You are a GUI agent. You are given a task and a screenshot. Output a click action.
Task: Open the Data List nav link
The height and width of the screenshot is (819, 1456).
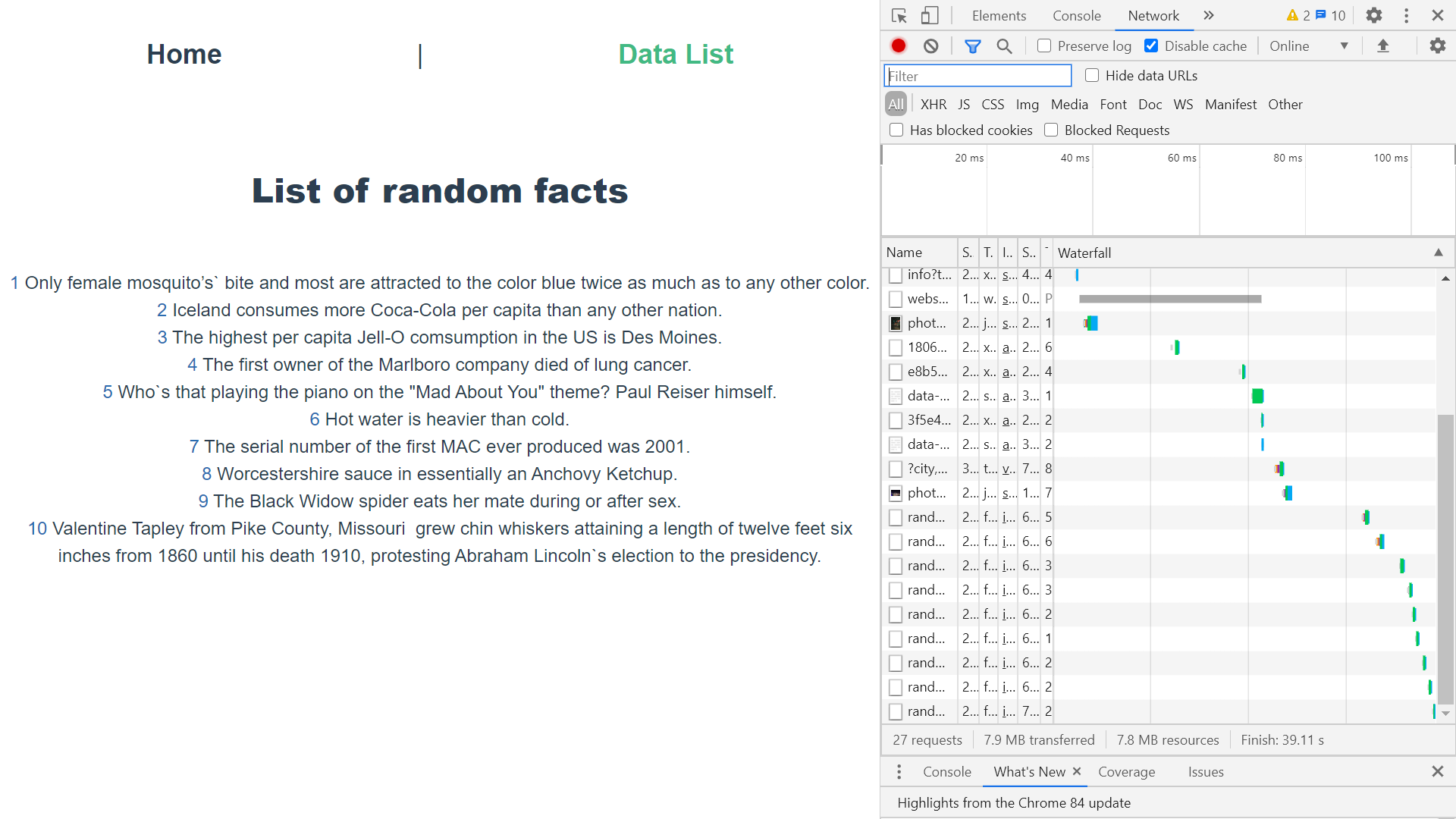click(x=676, y=55)
